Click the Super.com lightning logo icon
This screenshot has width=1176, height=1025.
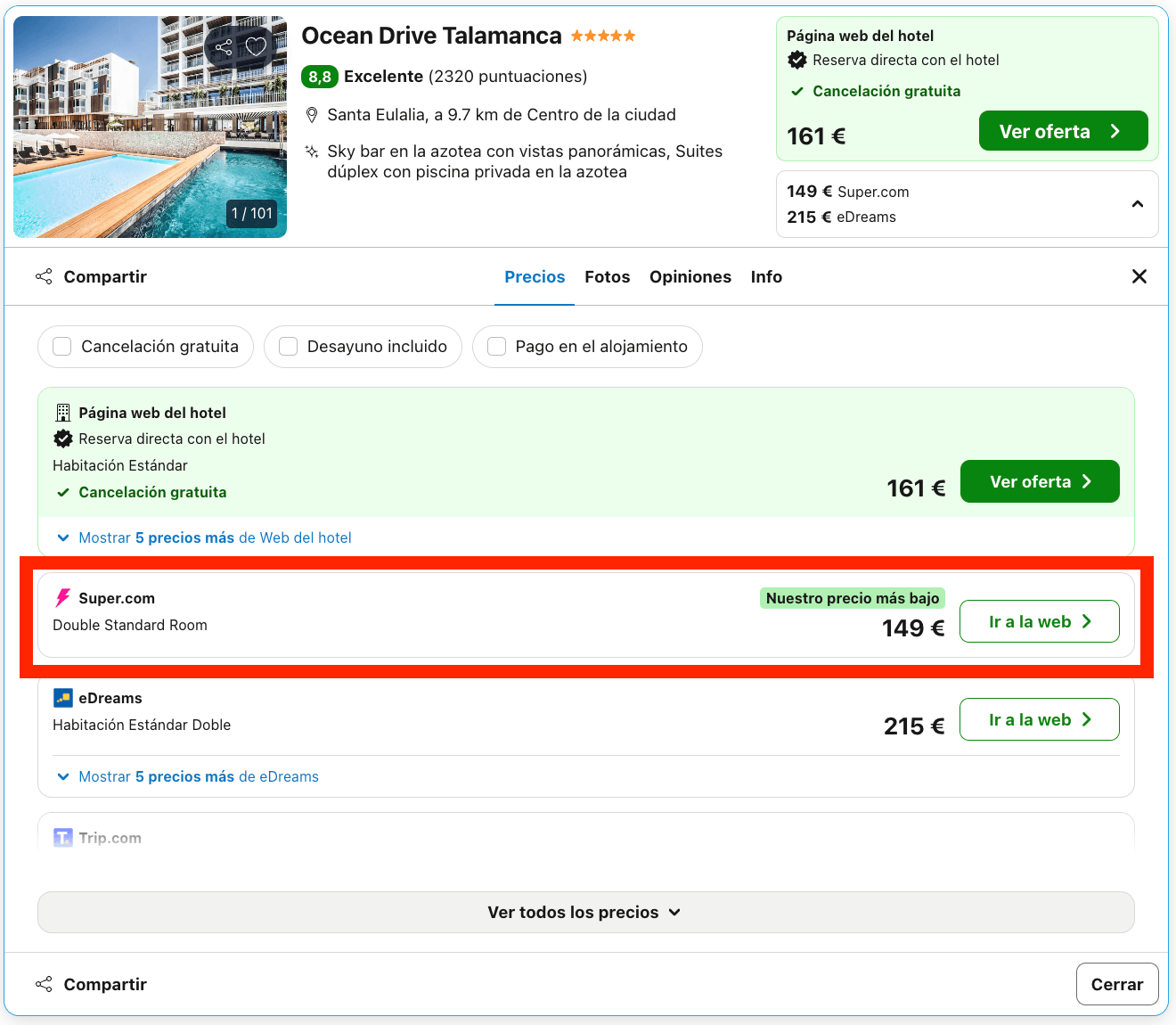62,597
